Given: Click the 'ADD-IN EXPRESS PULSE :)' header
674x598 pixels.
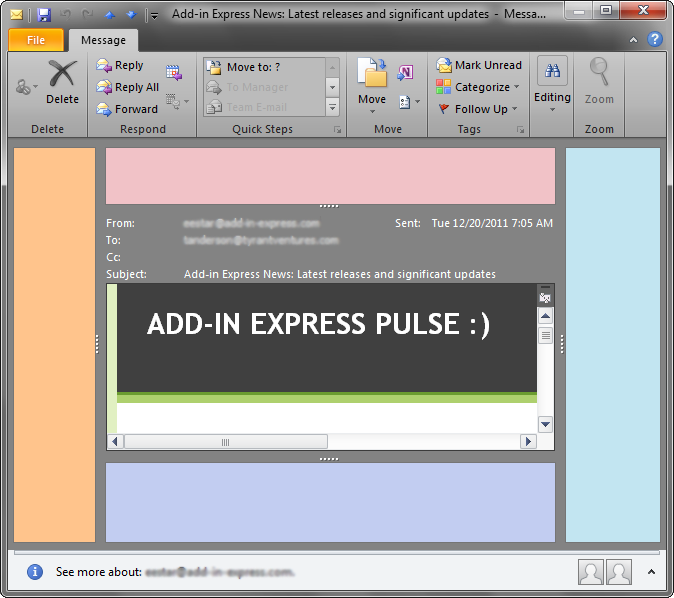Looking at the screenshot, I should 318,324.
